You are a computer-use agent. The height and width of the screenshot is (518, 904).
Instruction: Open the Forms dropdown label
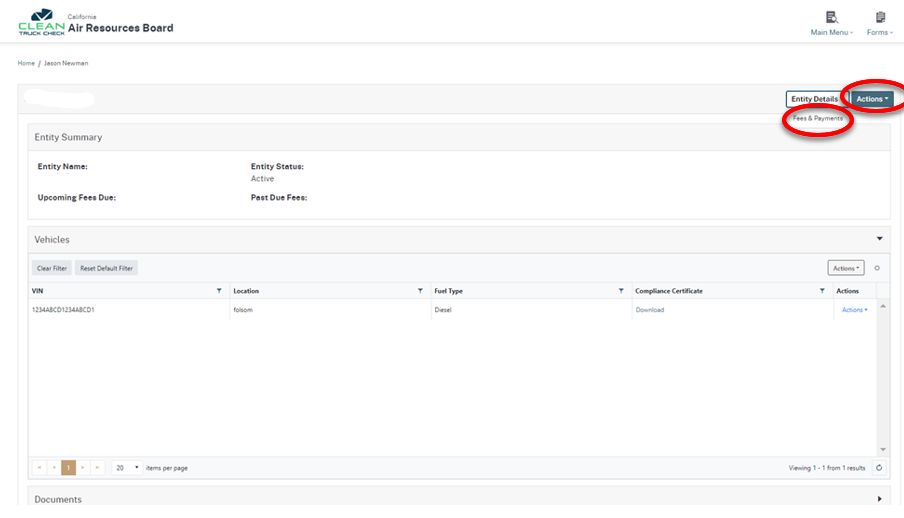click(x=880, y=32)
